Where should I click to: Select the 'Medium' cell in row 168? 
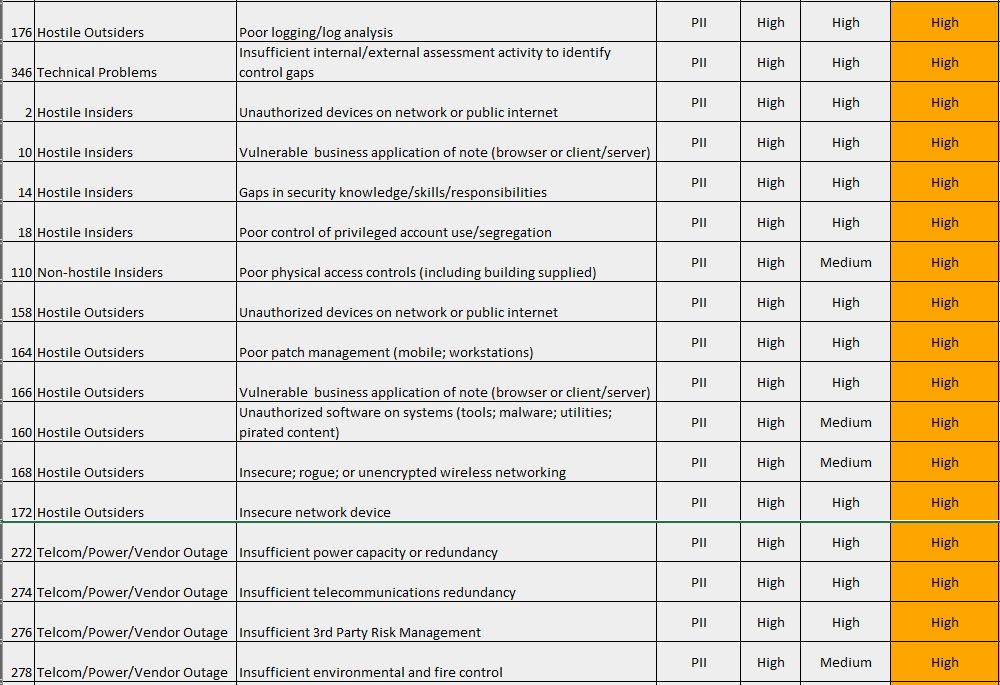coord(846,462)
